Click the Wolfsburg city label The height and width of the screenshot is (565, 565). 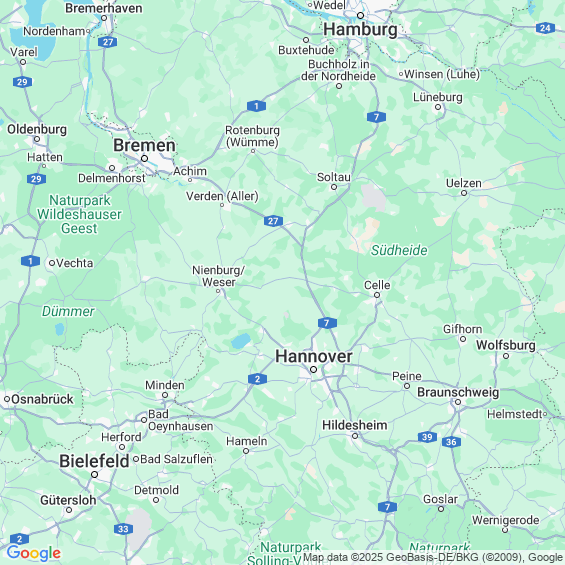506,345
